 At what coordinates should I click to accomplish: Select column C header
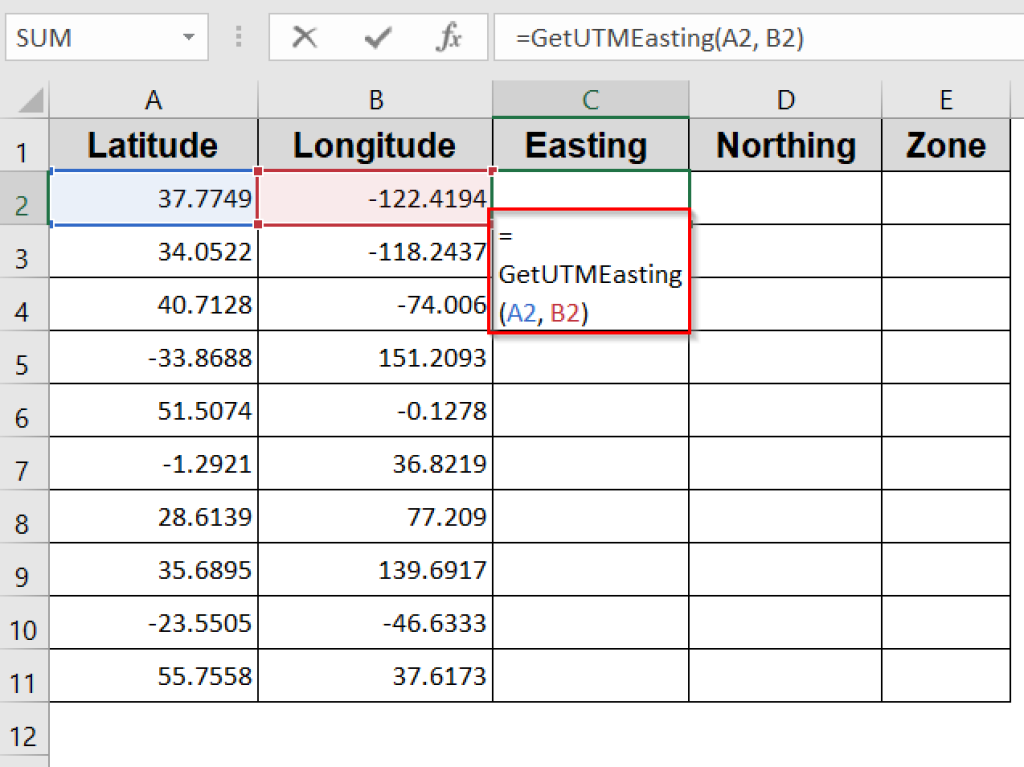[x=590, y=99]
